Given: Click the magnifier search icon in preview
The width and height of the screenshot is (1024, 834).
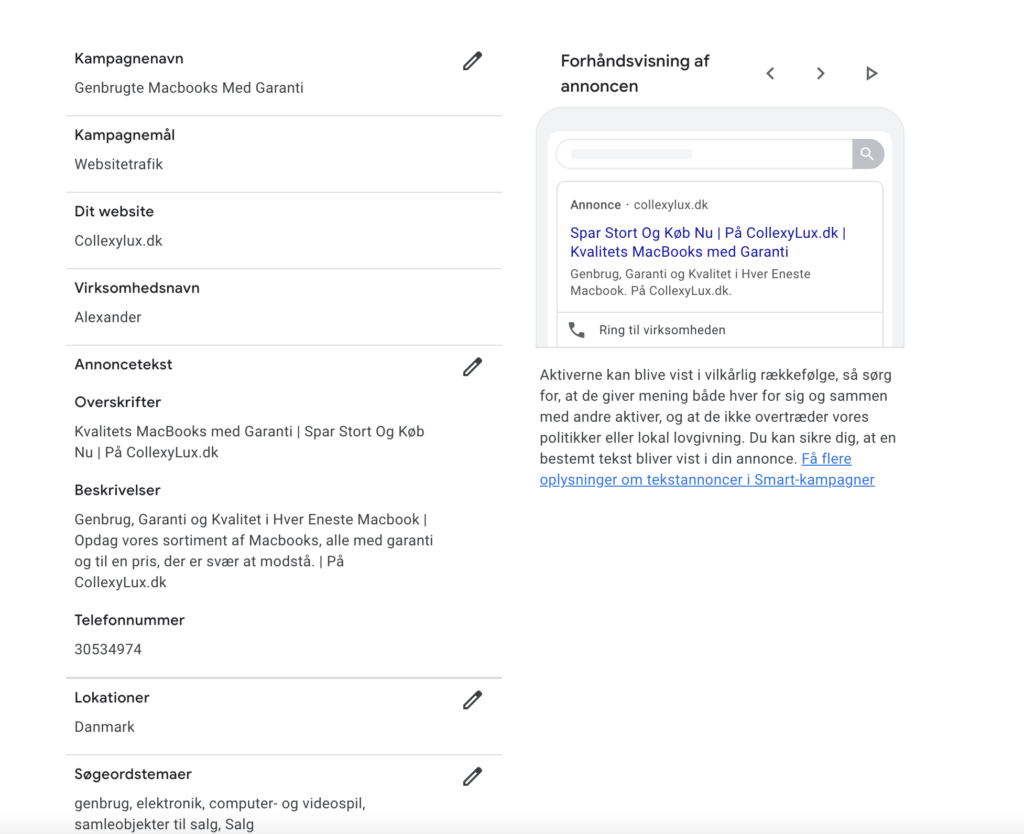Looking at the screenshot, I should [x=867, y=154].
